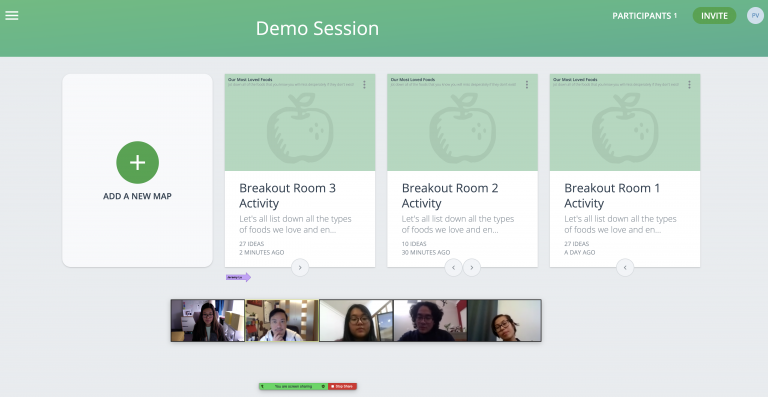Click description text on Breakout Room 2 card
This screenshot has width=768, height=397.
pyautogui.click(x=458, y=224)
